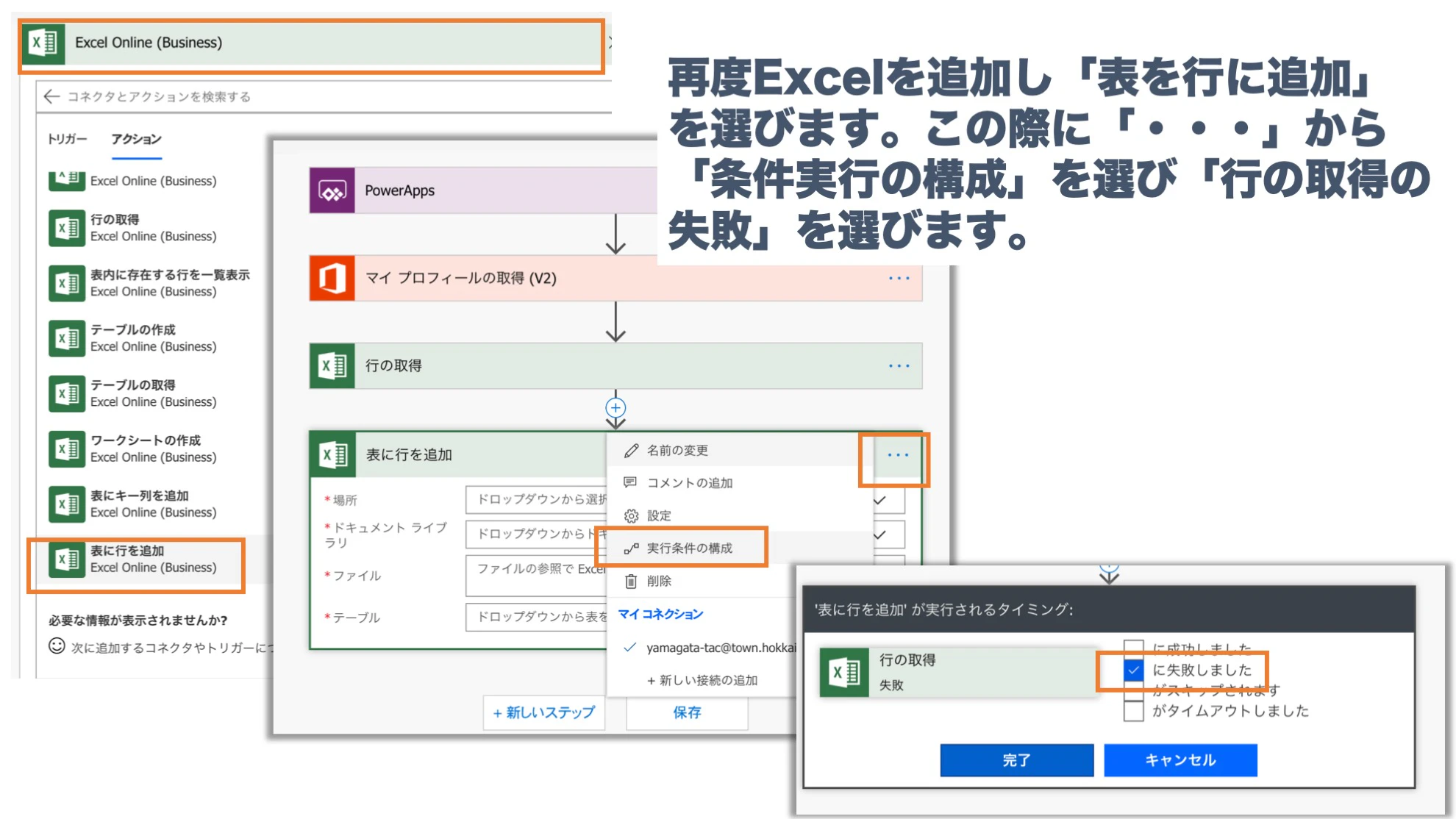Check に失敗しました checkbox
The image size is (1456, 819).
(x=1134, y=670)
